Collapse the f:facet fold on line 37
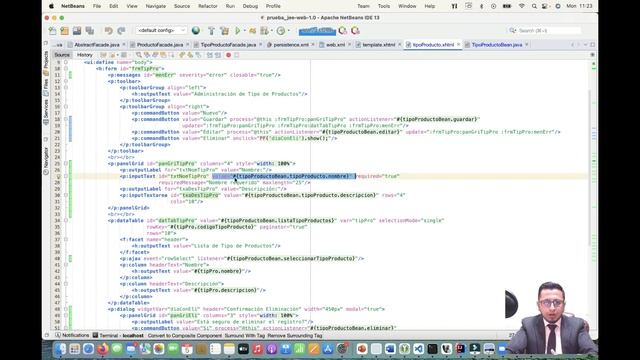 (66, 240)
